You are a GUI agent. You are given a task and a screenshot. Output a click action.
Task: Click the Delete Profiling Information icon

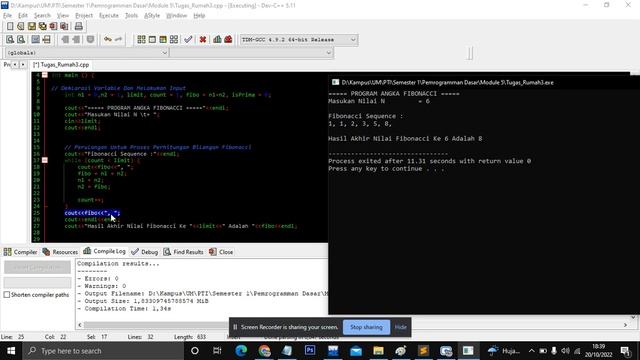[228, 40]
